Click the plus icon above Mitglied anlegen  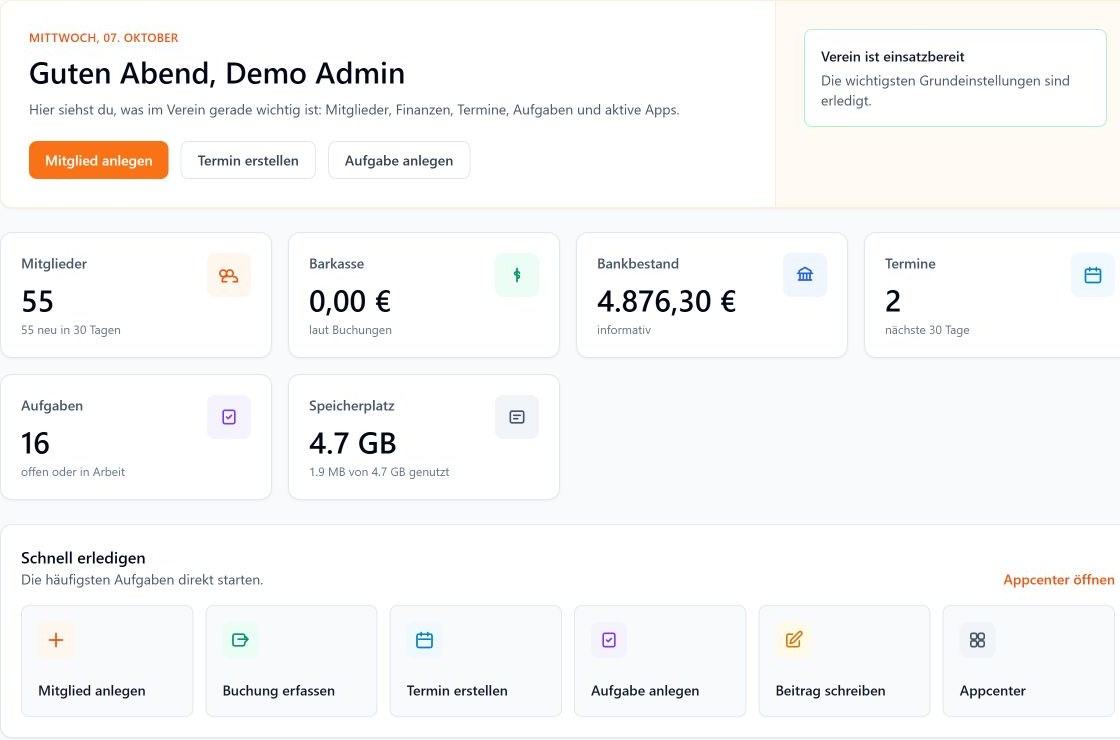(x=56, y=640)
